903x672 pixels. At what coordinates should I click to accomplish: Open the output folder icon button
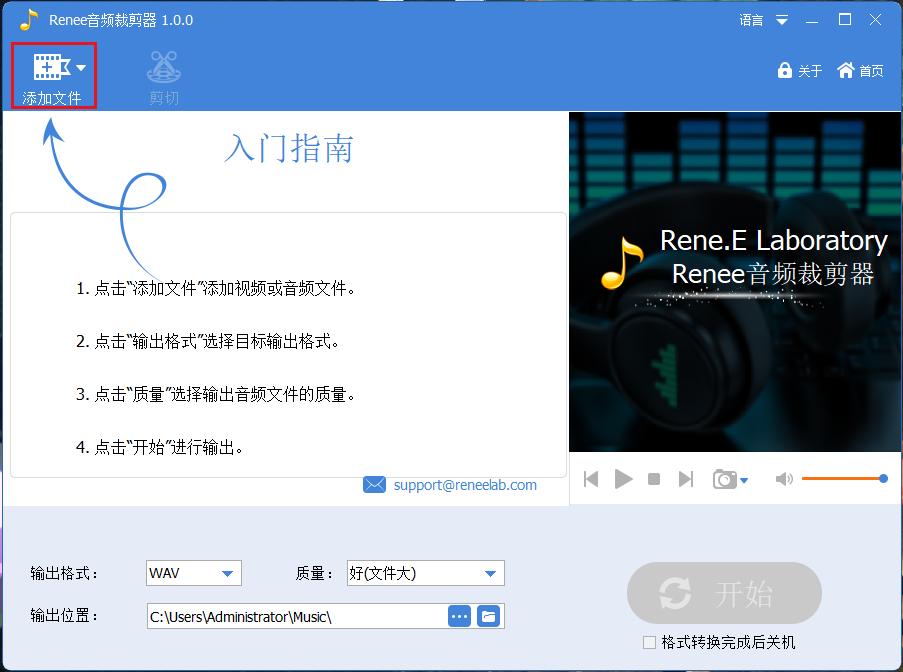(x=488, y=617)
